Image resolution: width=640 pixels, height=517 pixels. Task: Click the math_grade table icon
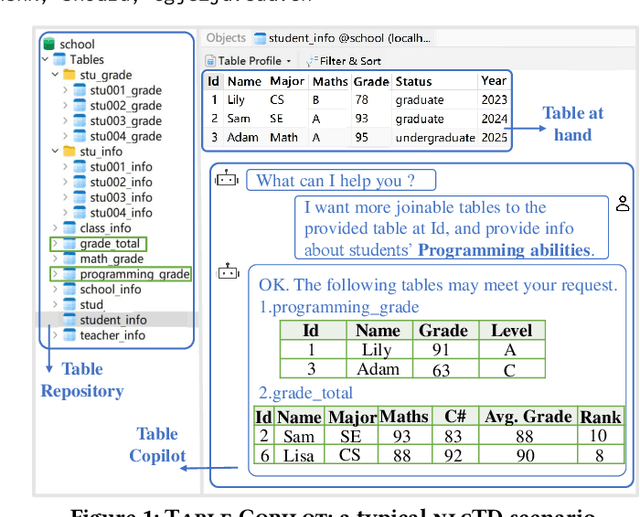pos(69,258)
